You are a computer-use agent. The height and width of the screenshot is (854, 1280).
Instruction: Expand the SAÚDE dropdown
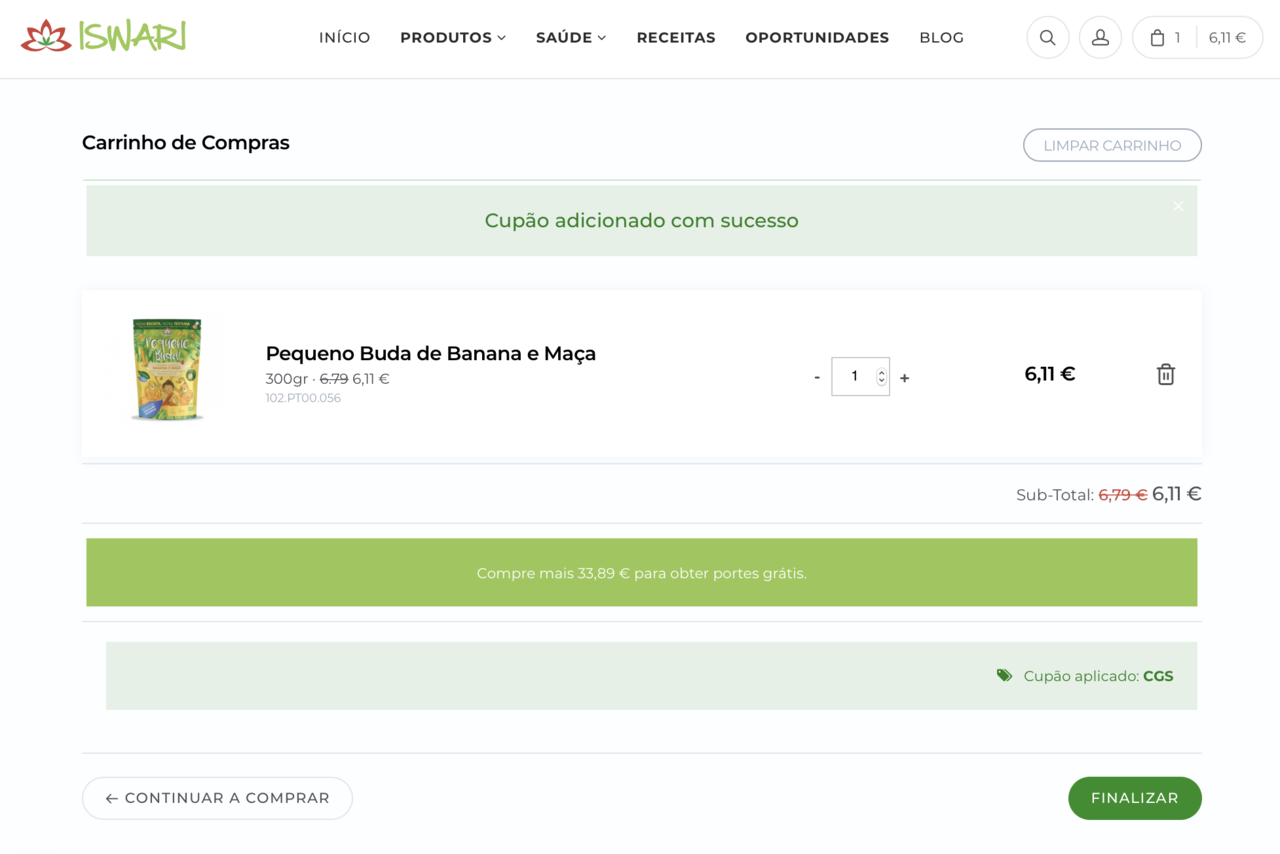(570, 37)
